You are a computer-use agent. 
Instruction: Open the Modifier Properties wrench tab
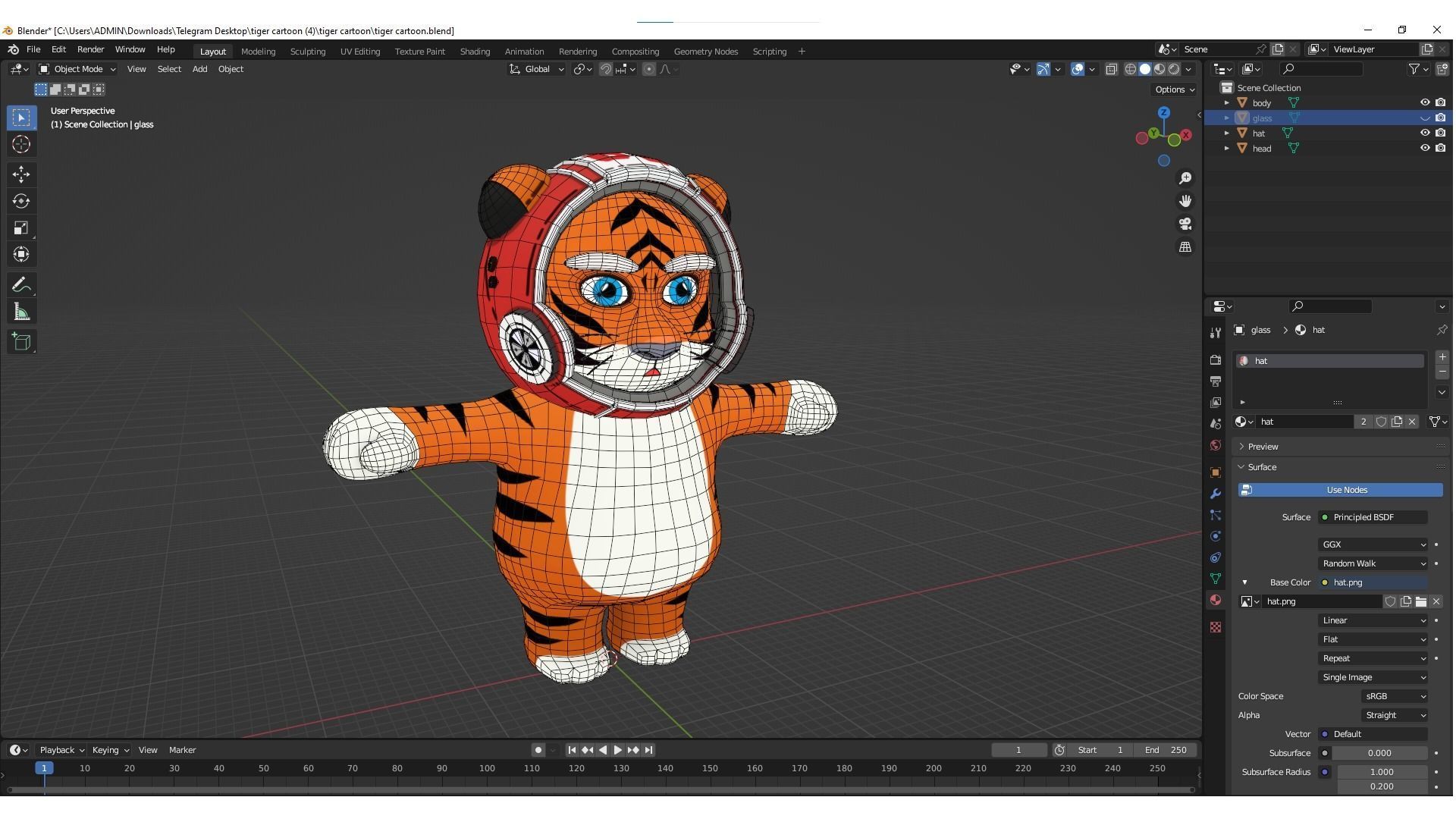point(1216,494)
